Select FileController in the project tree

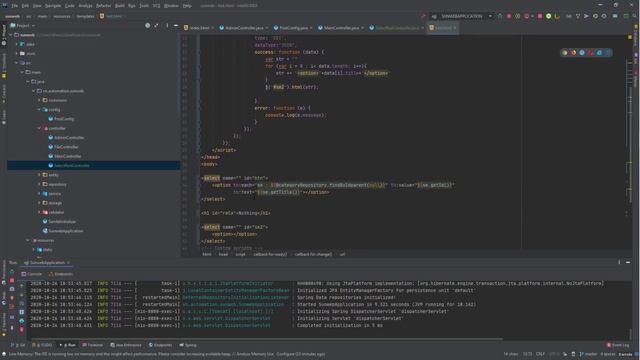(66, 147)
